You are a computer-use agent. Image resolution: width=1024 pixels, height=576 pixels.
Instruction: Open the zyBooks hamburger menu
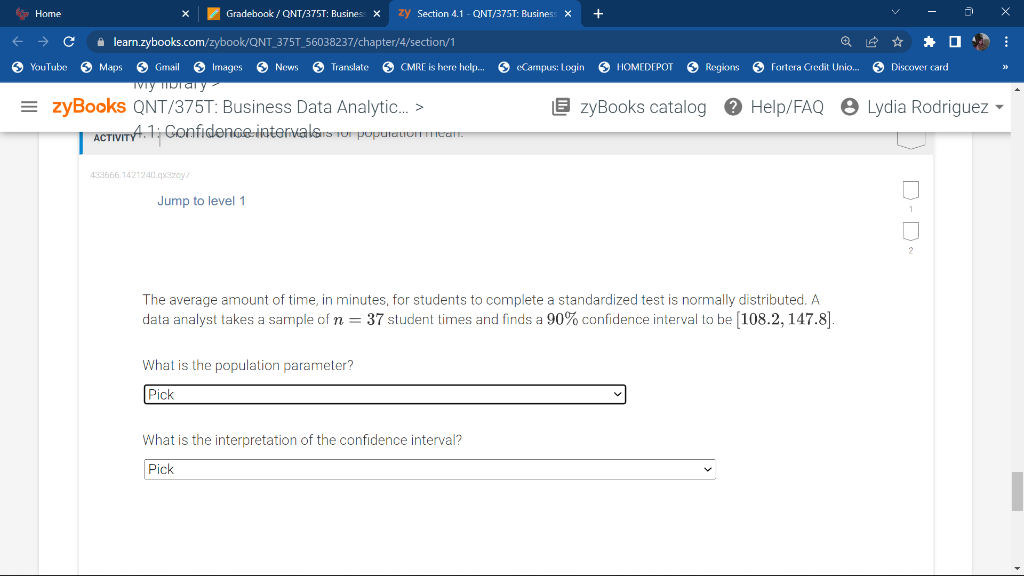click(29, 106)
